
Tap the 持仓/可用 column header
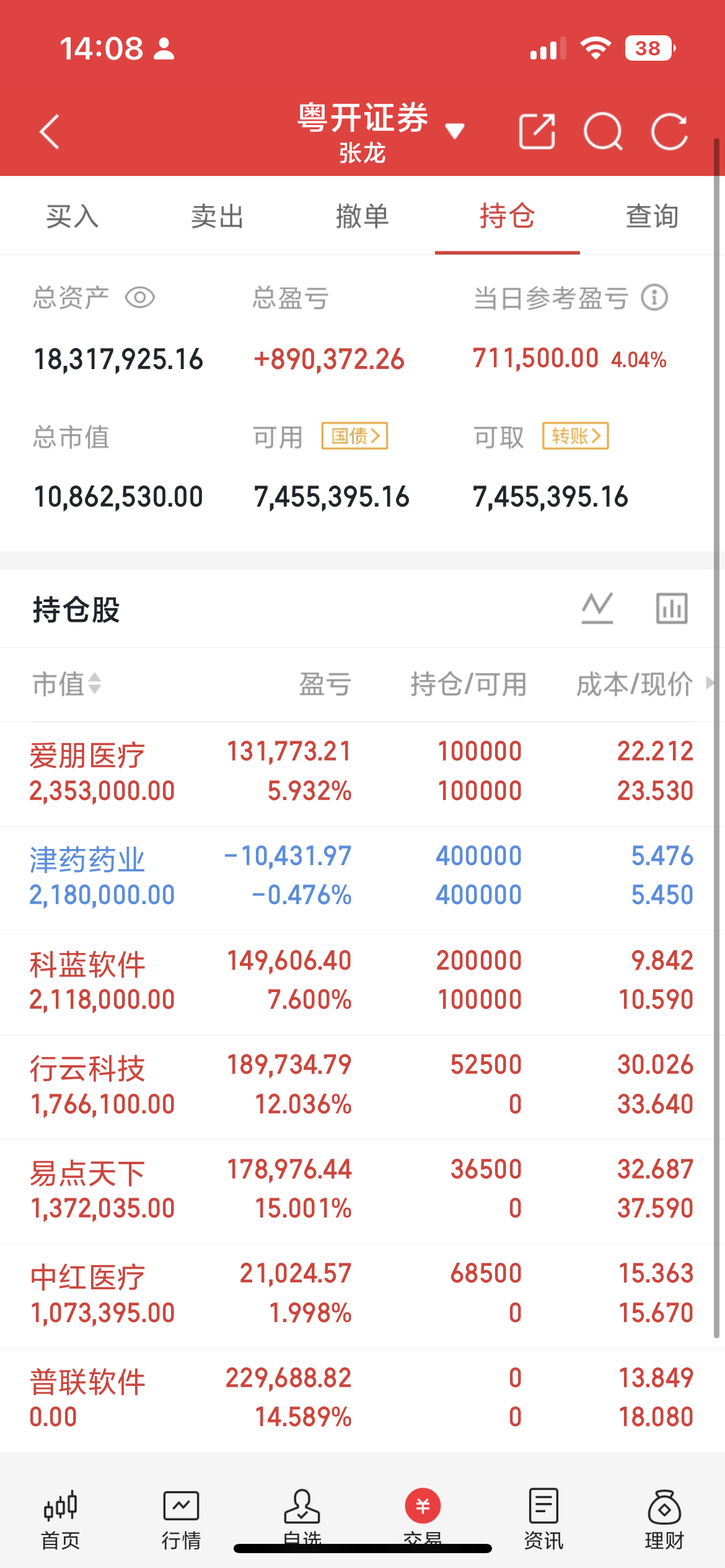[x=468, y=684]
